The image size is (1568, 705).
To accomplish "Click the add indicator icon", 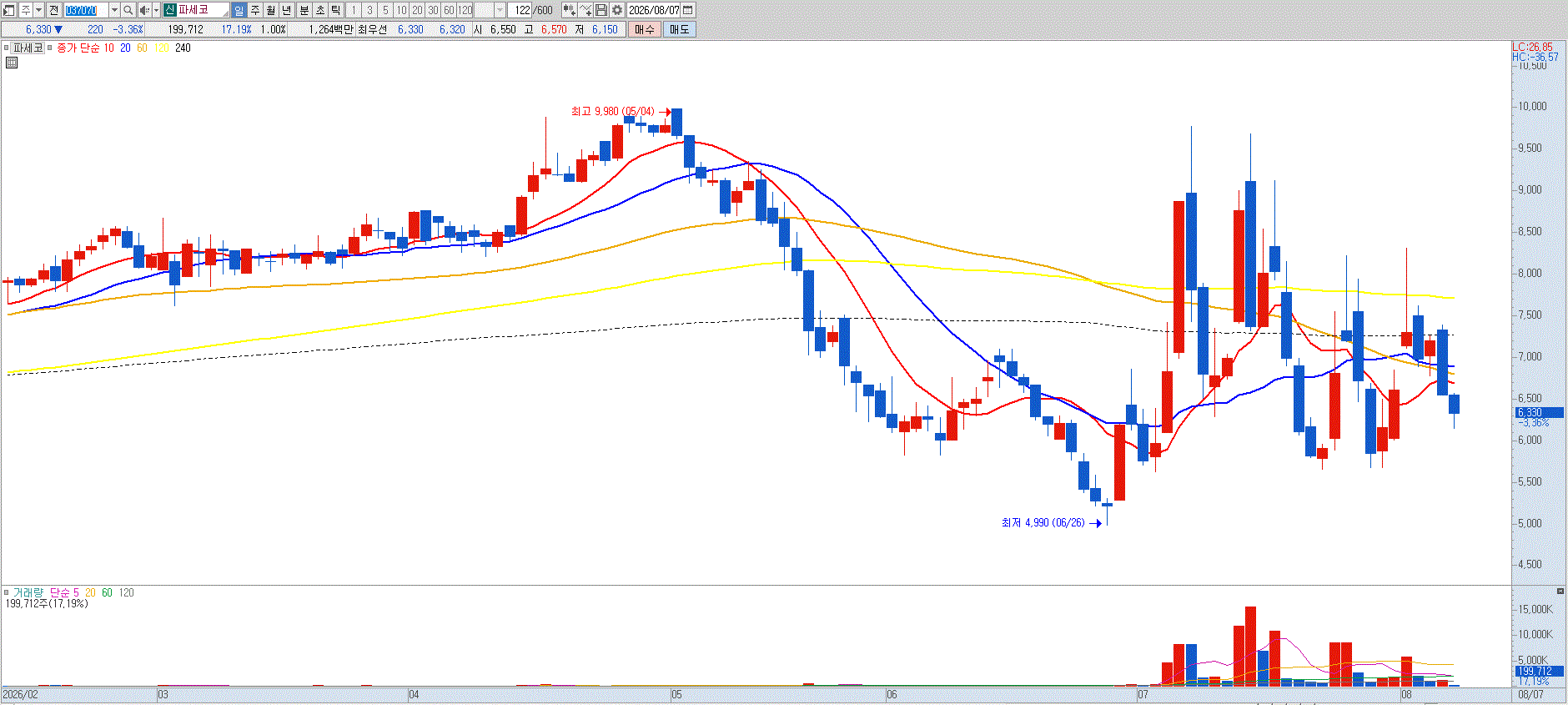I will coord(570,10).
